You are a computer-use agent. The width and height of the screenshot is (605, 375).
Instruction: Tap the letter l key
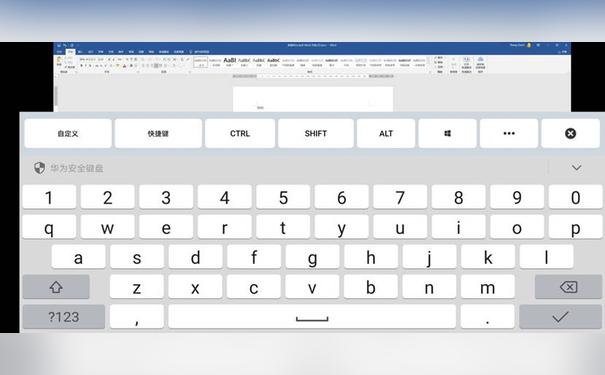click(546, 257)
